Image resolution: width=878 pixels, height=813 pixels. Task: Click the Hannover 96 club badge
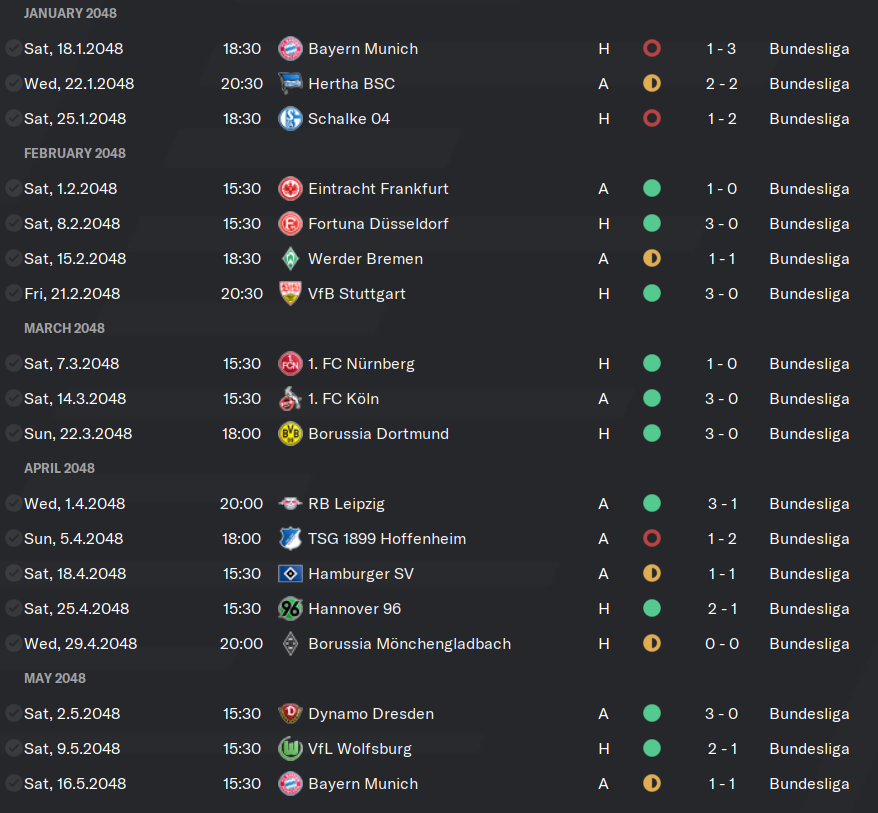pos(290,609)
